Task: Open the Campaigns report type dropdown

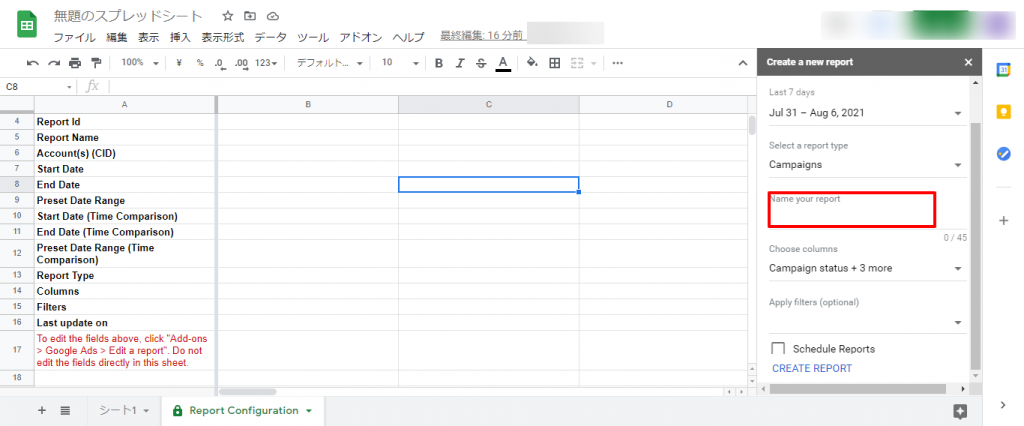Action: (867, 165)
